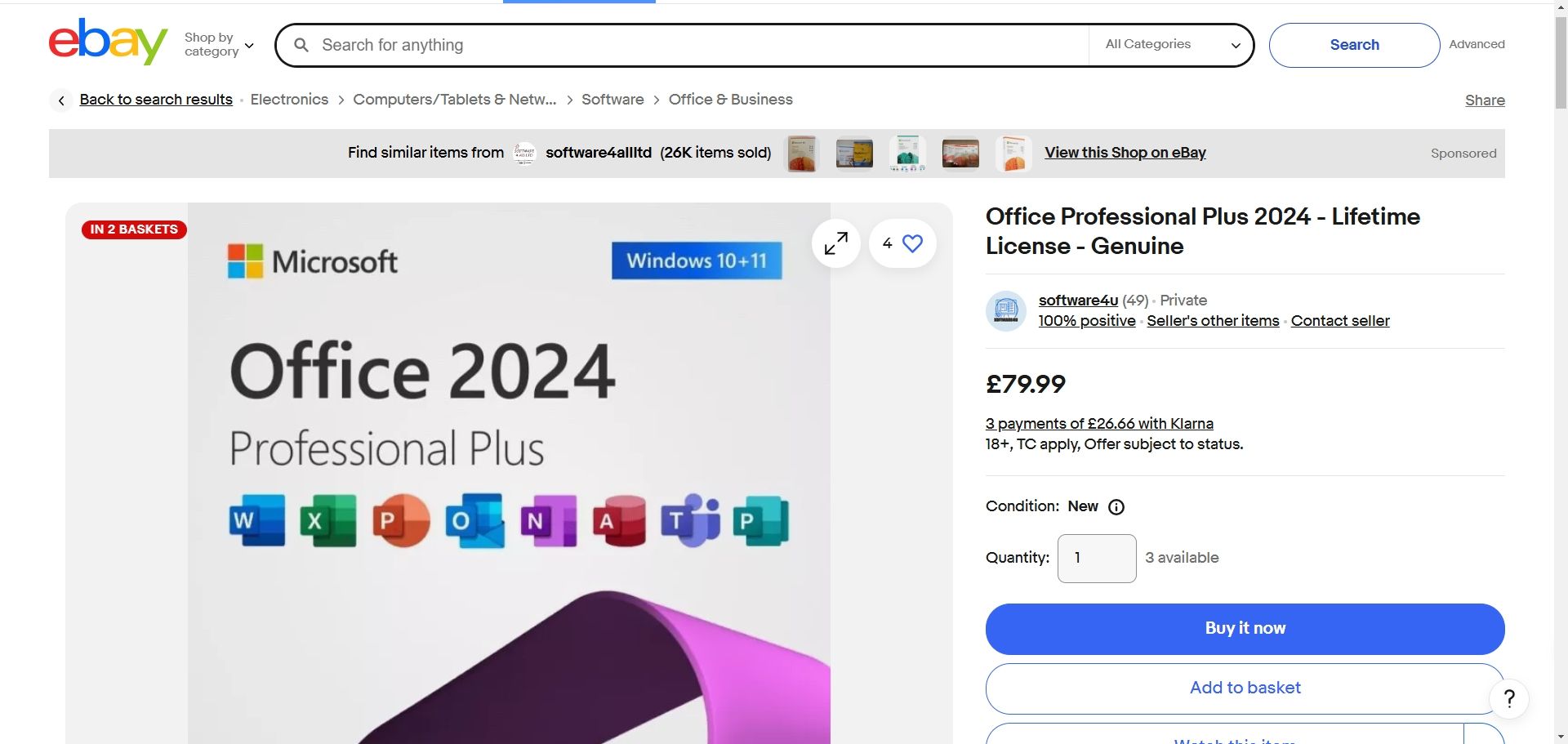View 100% positive feedback

(x=1087, y=321)
